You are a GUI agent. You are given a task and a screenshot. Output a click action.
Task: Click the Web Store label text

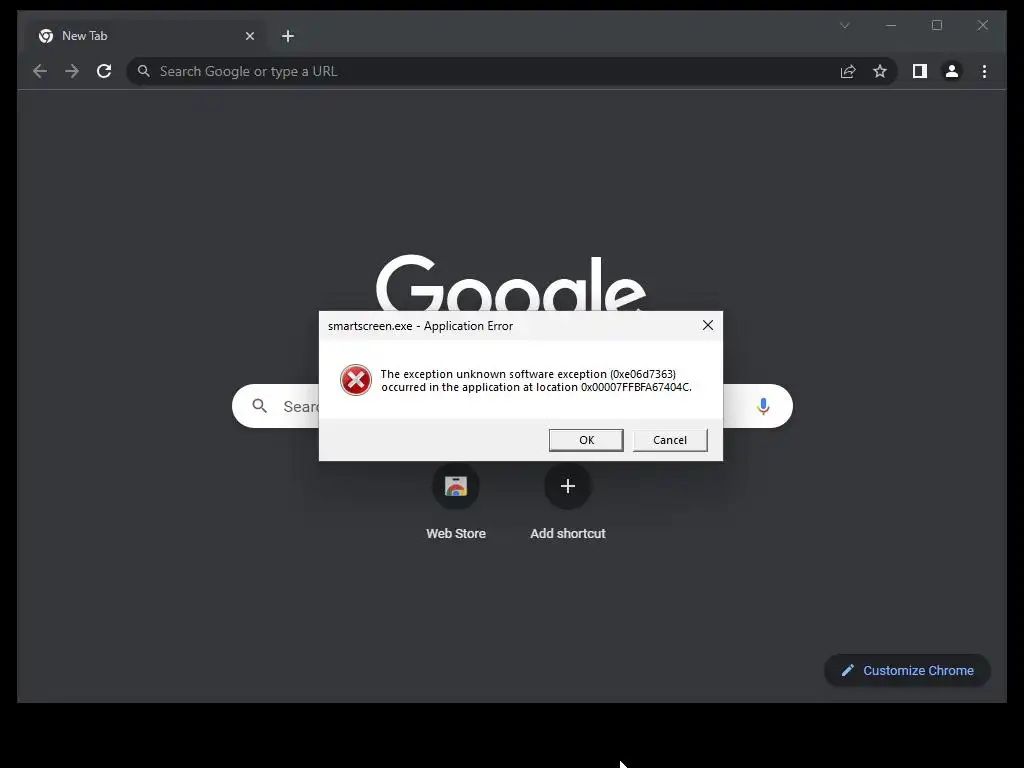point(456,534)
